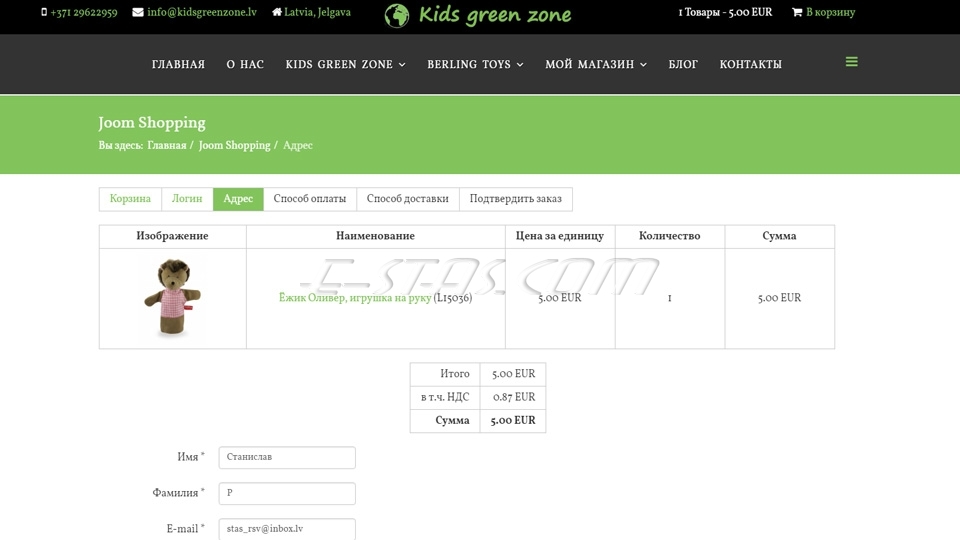
Task: Click the E-mail input field with stas_rsv@inbox.lv
Action: tap(287, 529)
